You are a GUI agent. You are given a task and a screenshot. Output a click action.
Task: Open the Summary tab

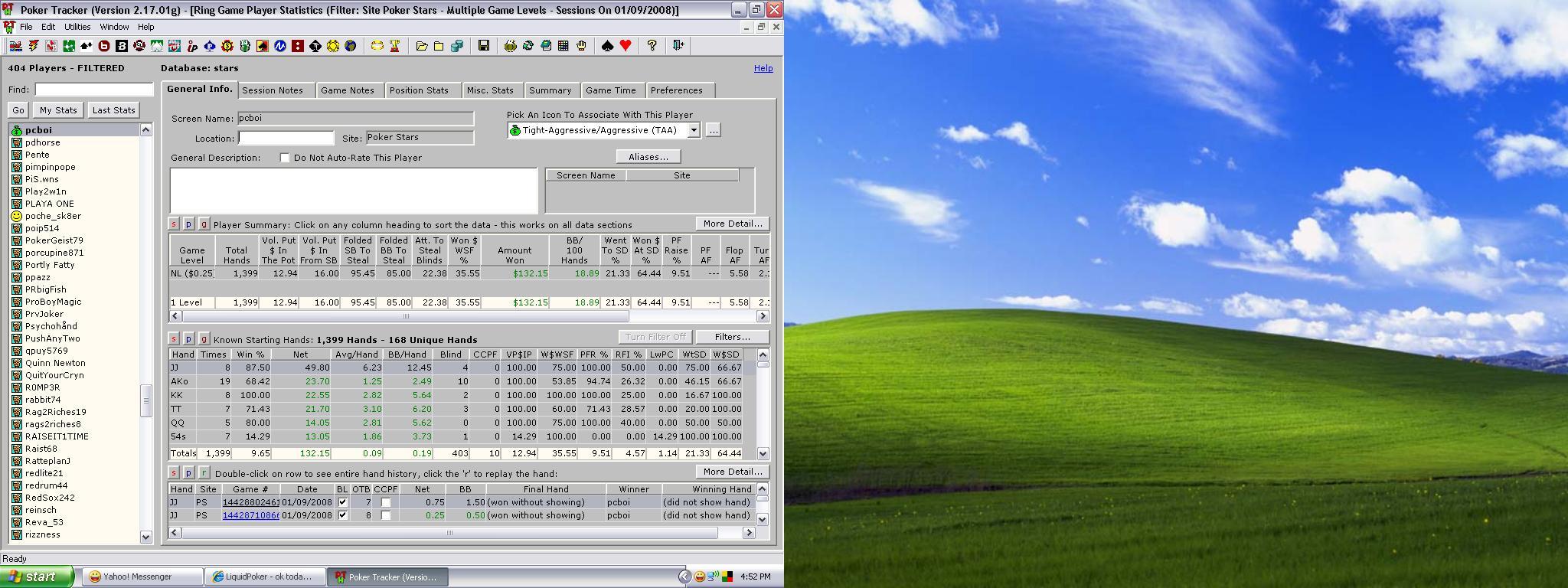[550, 90]
